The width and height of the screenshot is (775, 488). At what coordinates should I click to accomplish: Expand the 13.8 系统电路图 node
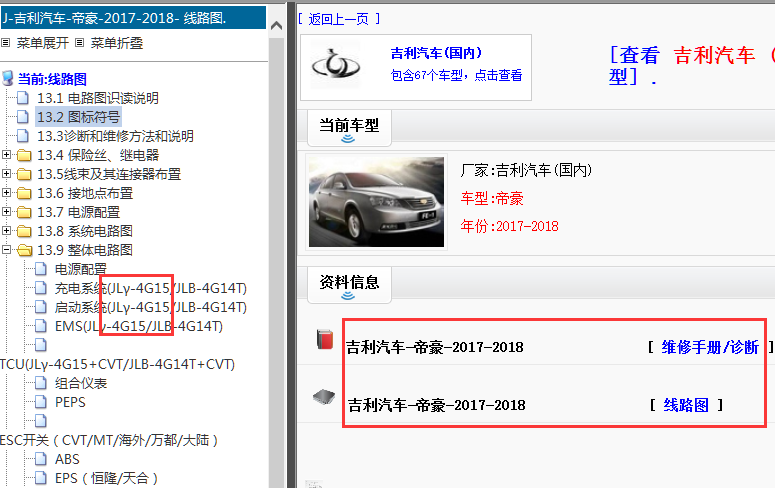click(x=6, y=230)
